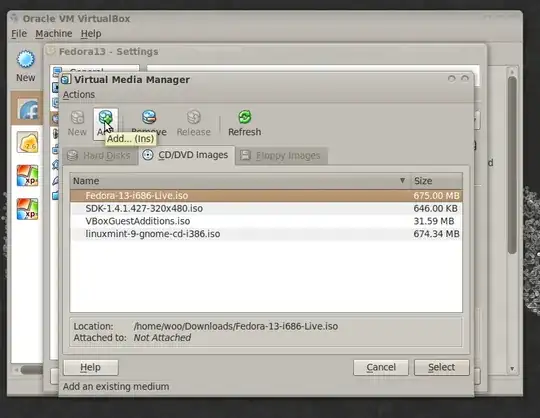
Task: Click the Help button in Media Manager
Action: click(x=91, y=367)
